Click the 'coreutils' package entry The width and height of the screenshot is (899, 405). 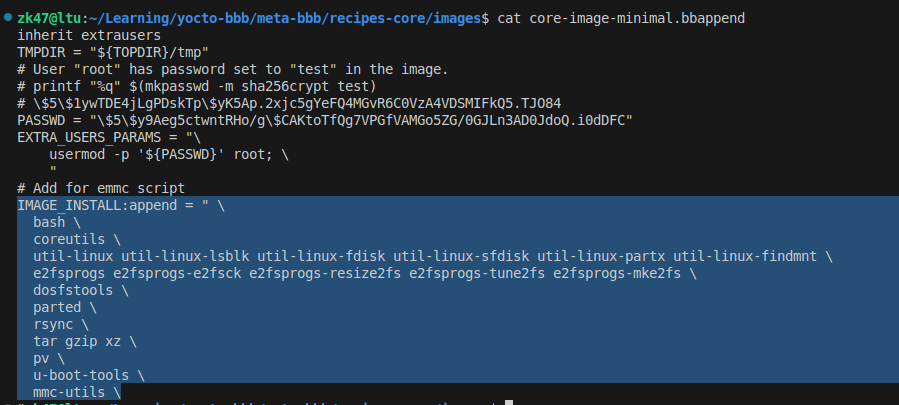point(70,240)
